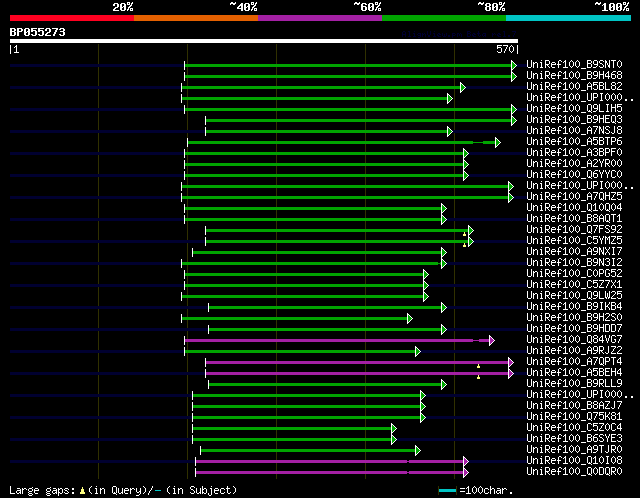Select the UniRef100_B9HDD7 label
This screenshot has width=640, height=498.
[574, 329]
